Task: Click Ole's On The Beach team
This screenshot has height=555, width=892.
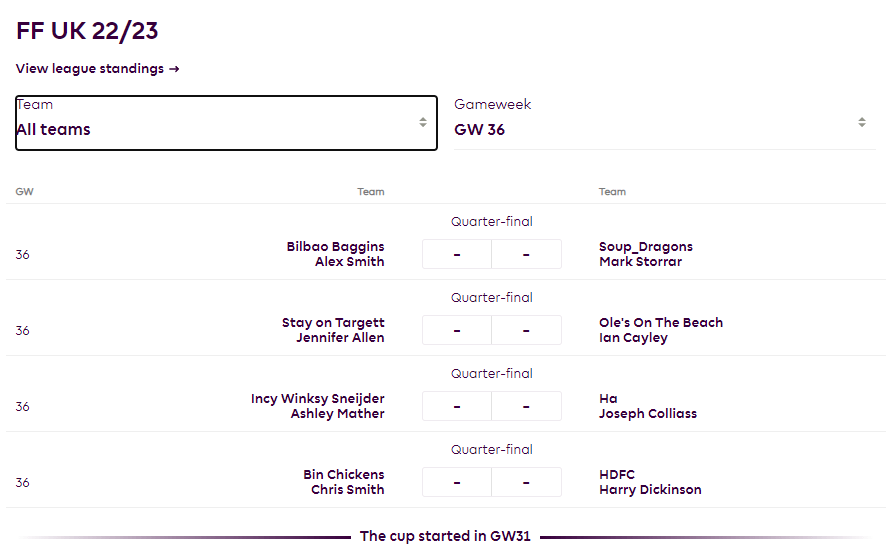Action: coord(661,322)
